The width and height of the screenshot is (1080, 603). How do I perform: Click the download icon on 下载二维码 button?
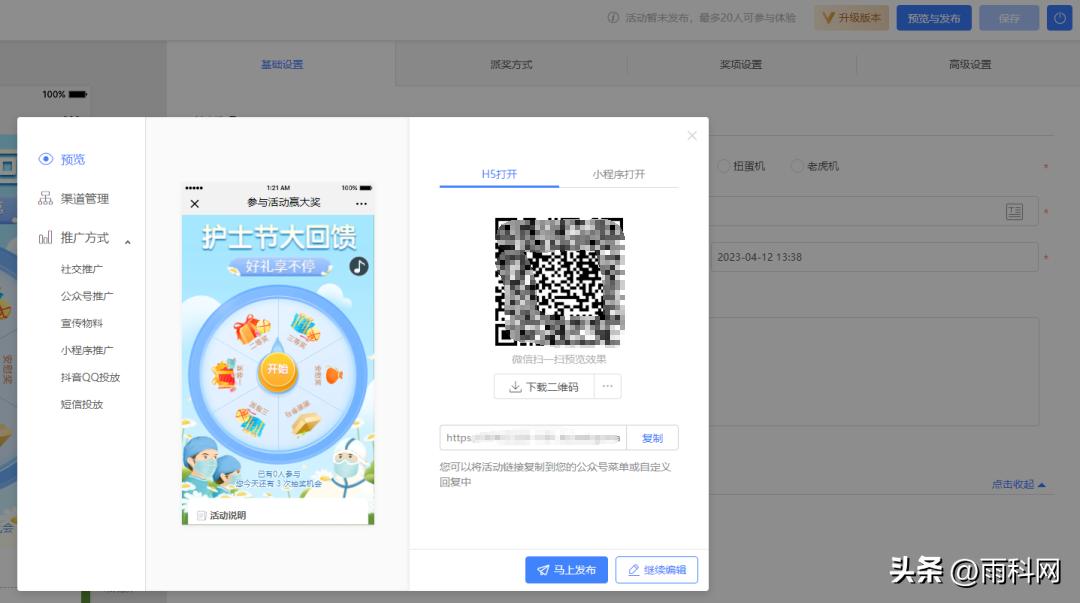point(515,385)
